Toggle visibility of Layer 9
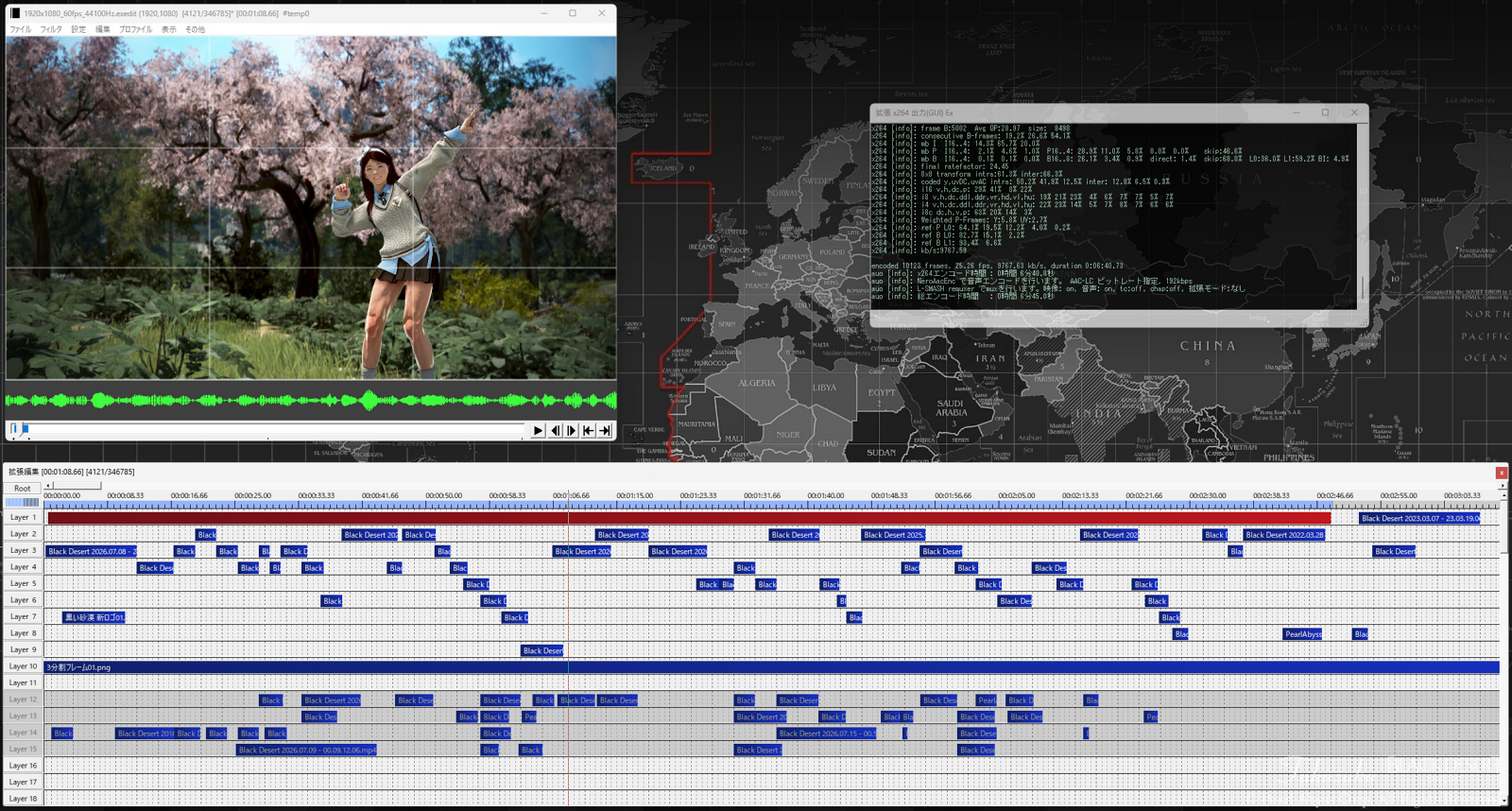 pyautogui.click(x=23, y=650)
